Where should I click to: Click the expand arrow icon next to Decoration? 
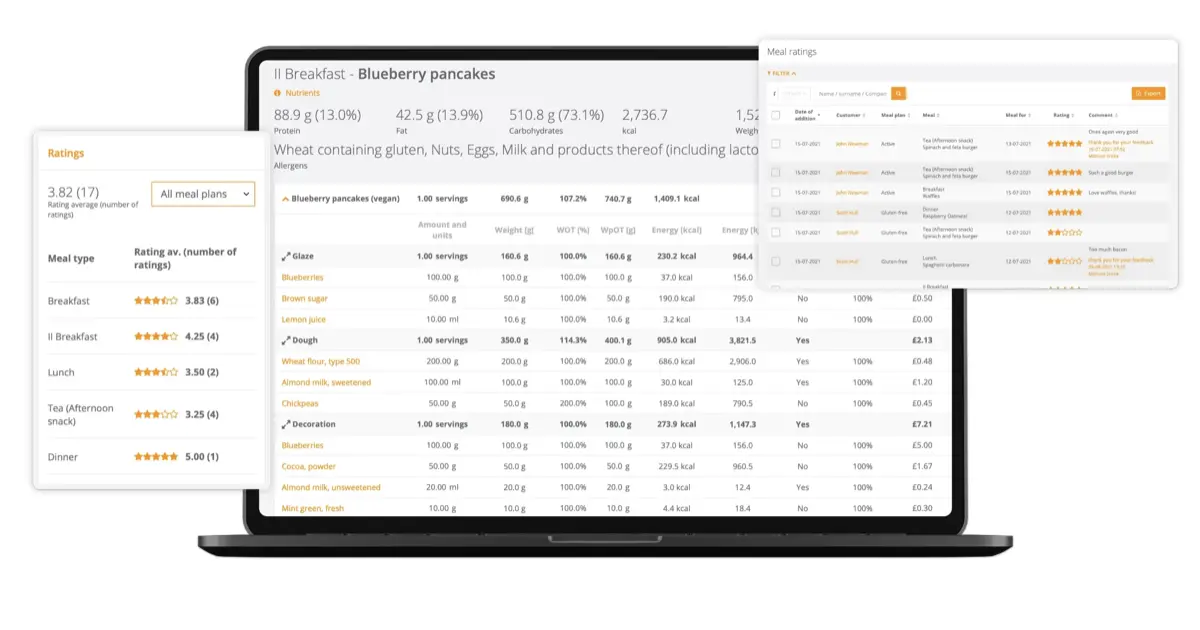287,423
